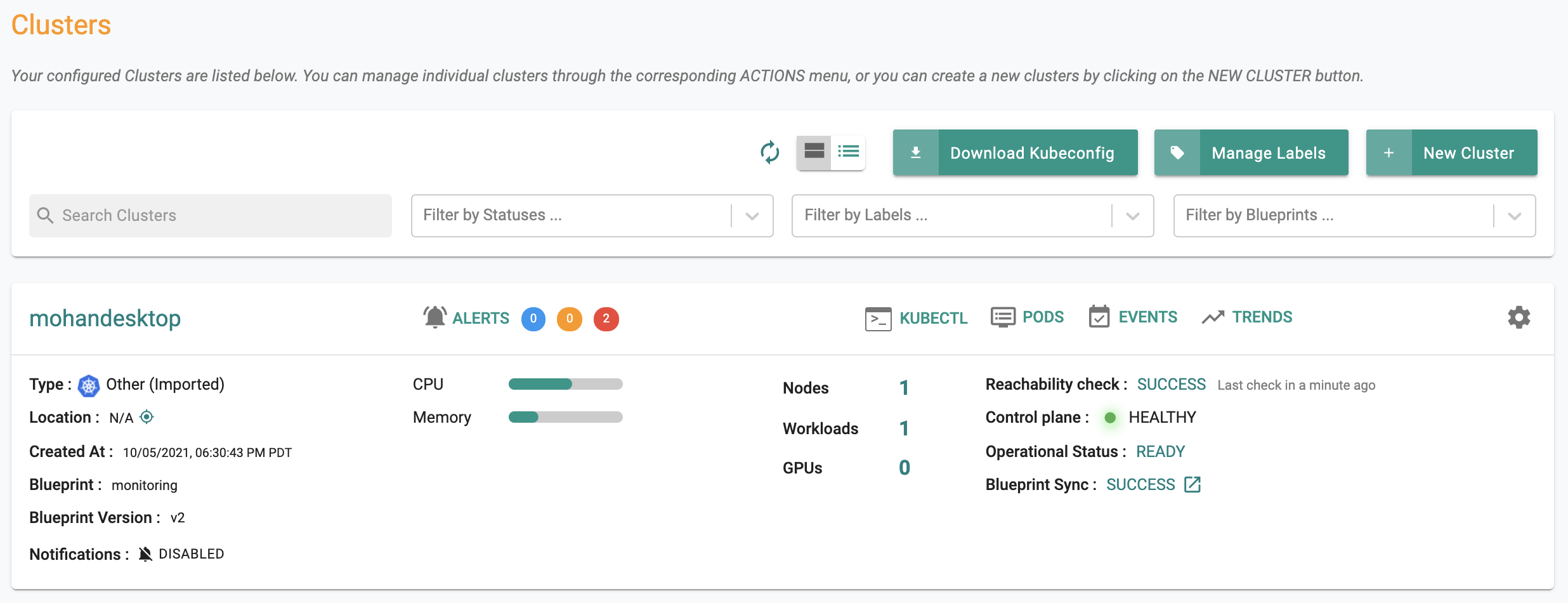
Task: Click the Blueprint Version v2 value
Action: [x=178, y=517]
